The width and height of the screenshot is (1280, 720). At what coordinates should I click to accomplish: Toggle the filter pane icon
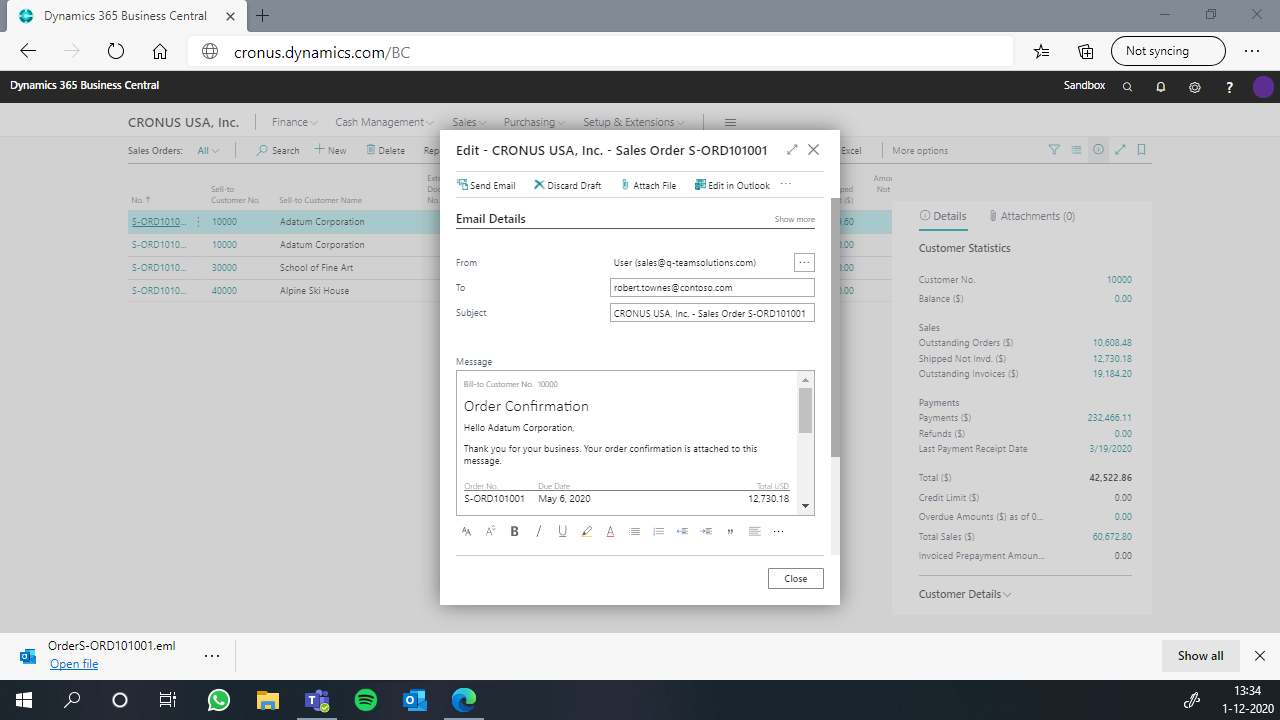[1054, 150]
